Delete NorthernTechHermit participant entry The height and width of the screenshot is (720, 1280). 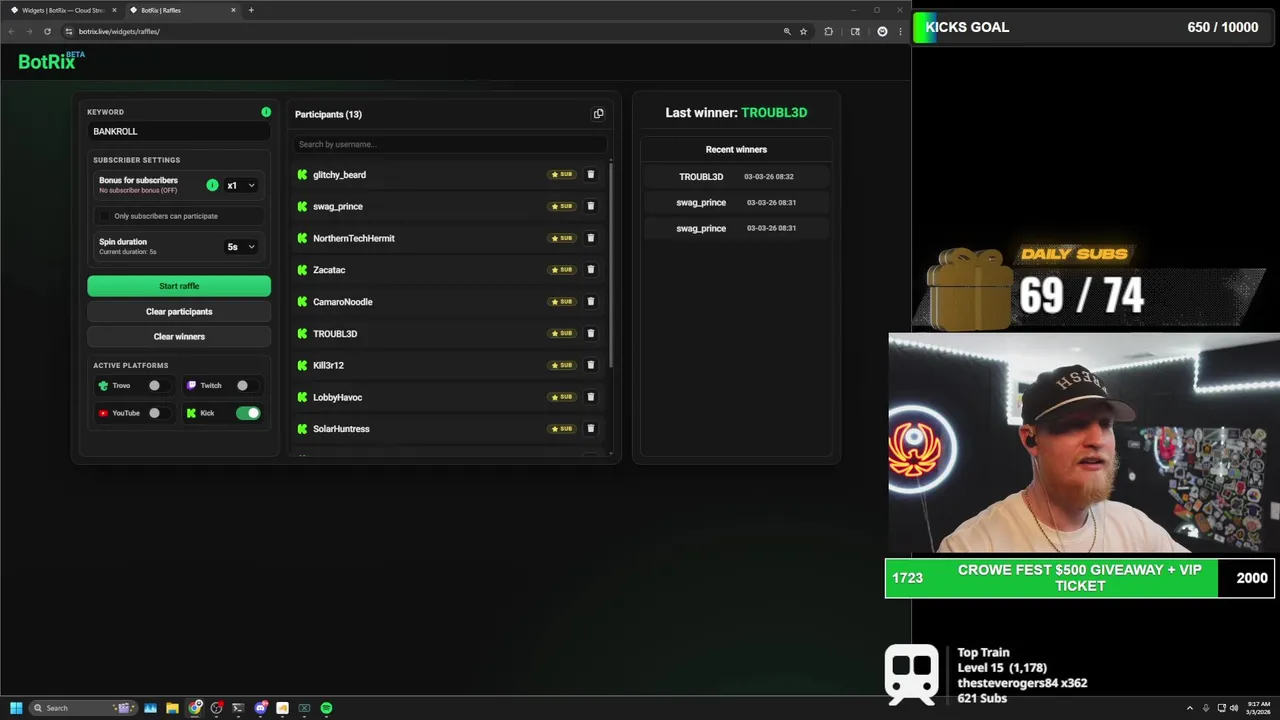590,238
